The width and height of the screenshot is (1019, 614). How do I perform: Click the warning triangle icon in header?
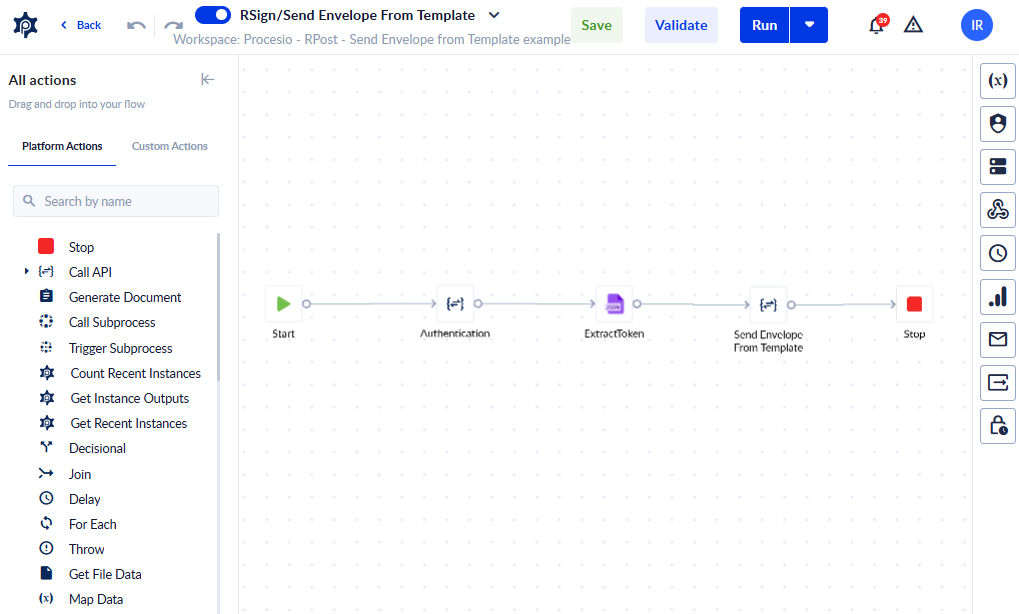pos(913,25)
